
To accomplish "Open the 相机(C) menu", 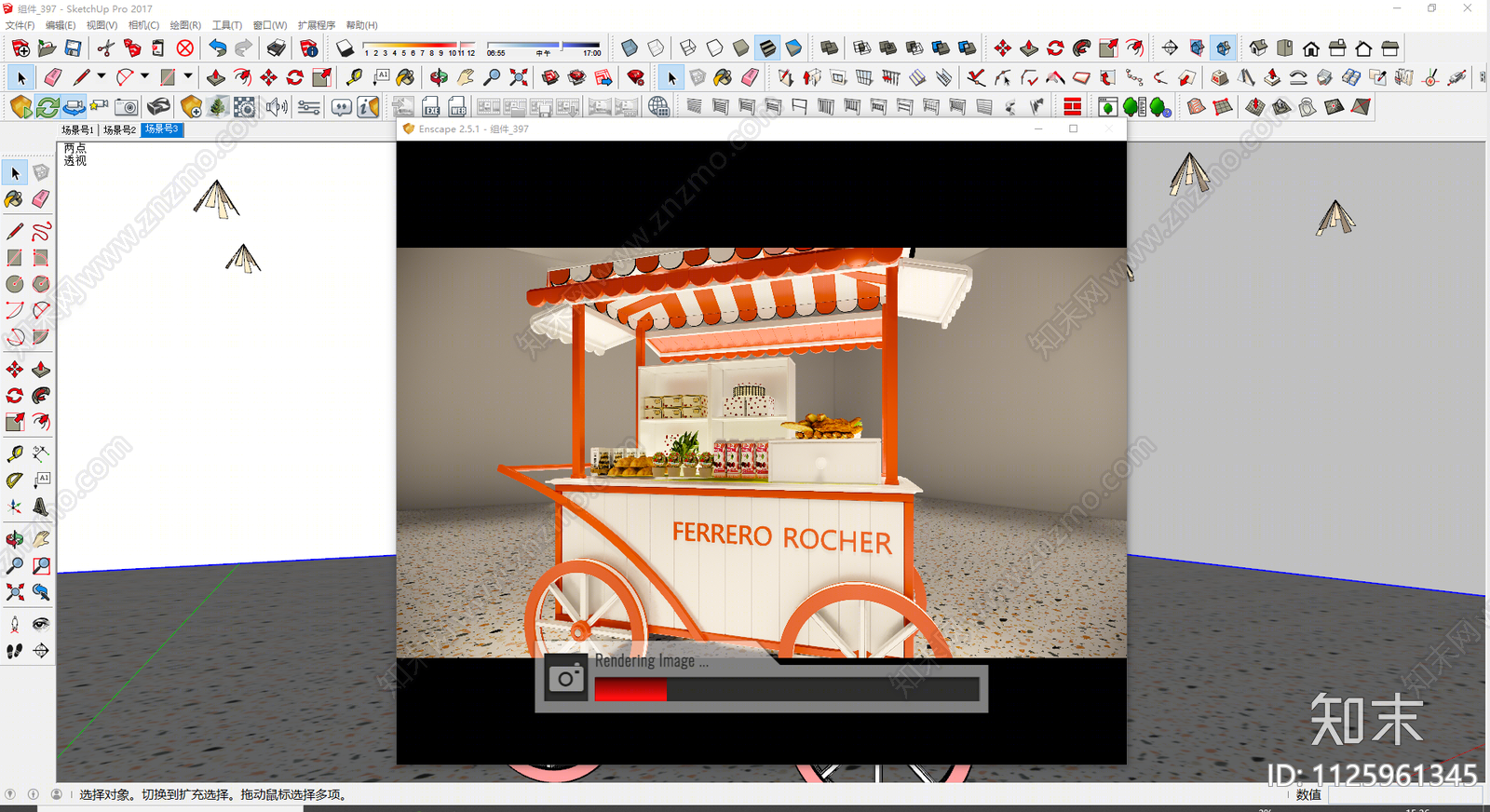I will coord(143,25).
